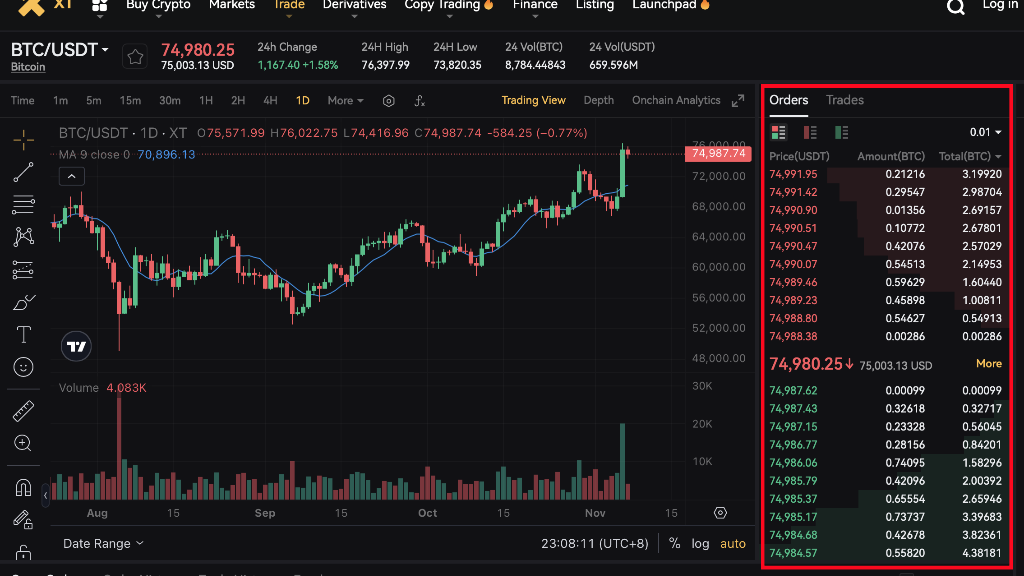Set chart interval to 1m

60,101
